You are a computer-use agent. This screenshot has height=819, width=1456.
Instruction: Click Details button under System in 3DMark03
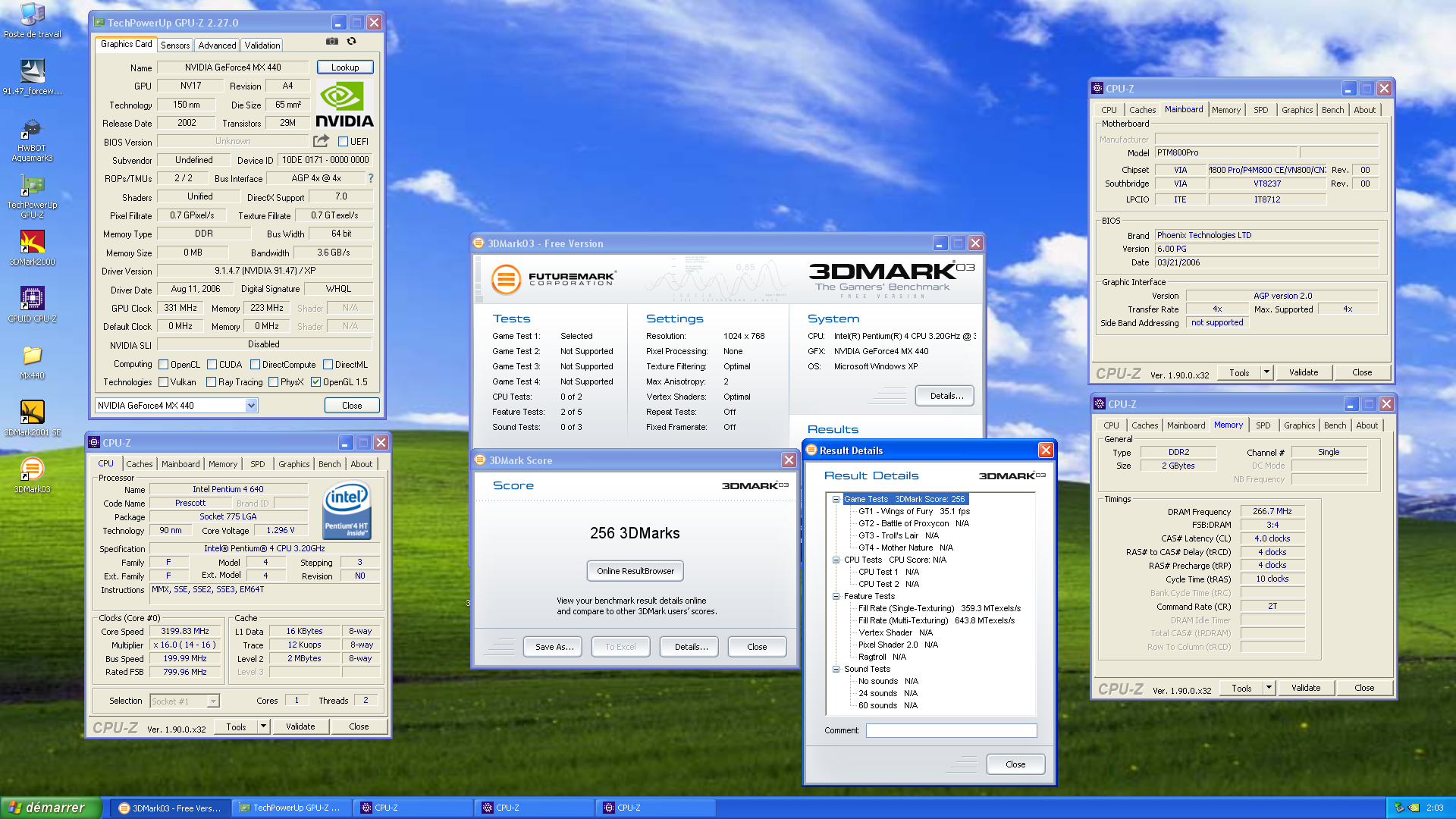(x=946, y=396)
